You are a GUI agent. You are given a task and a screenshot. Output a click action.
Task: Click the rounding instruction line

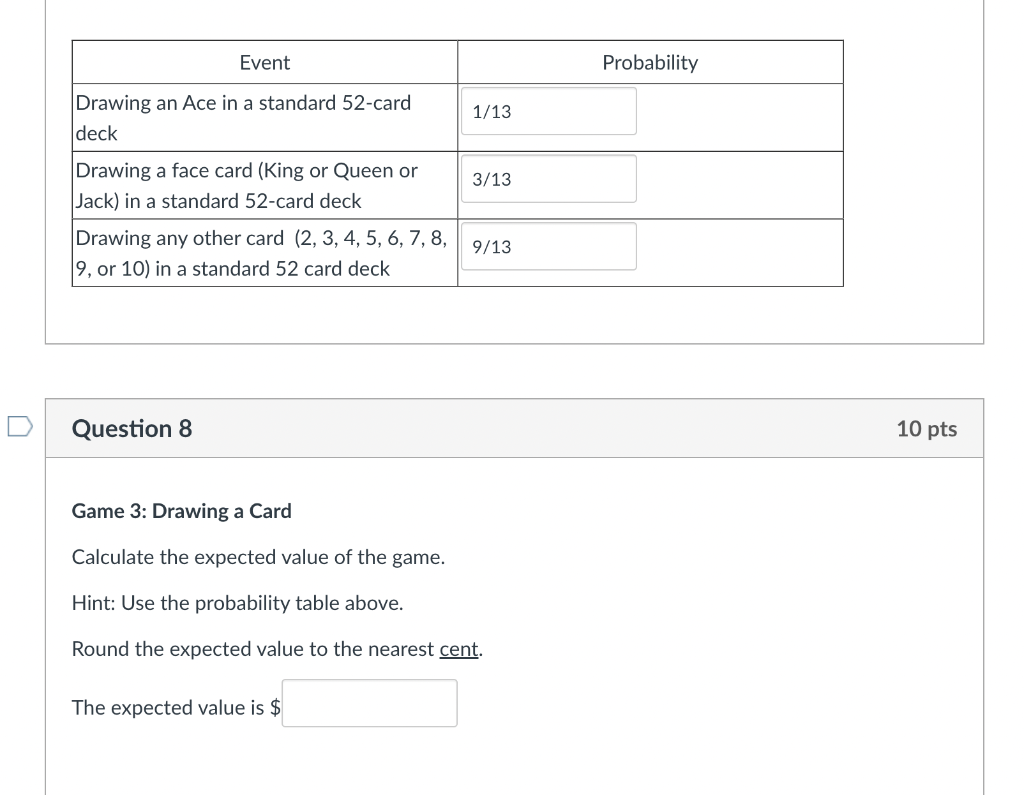pos(276,649)
